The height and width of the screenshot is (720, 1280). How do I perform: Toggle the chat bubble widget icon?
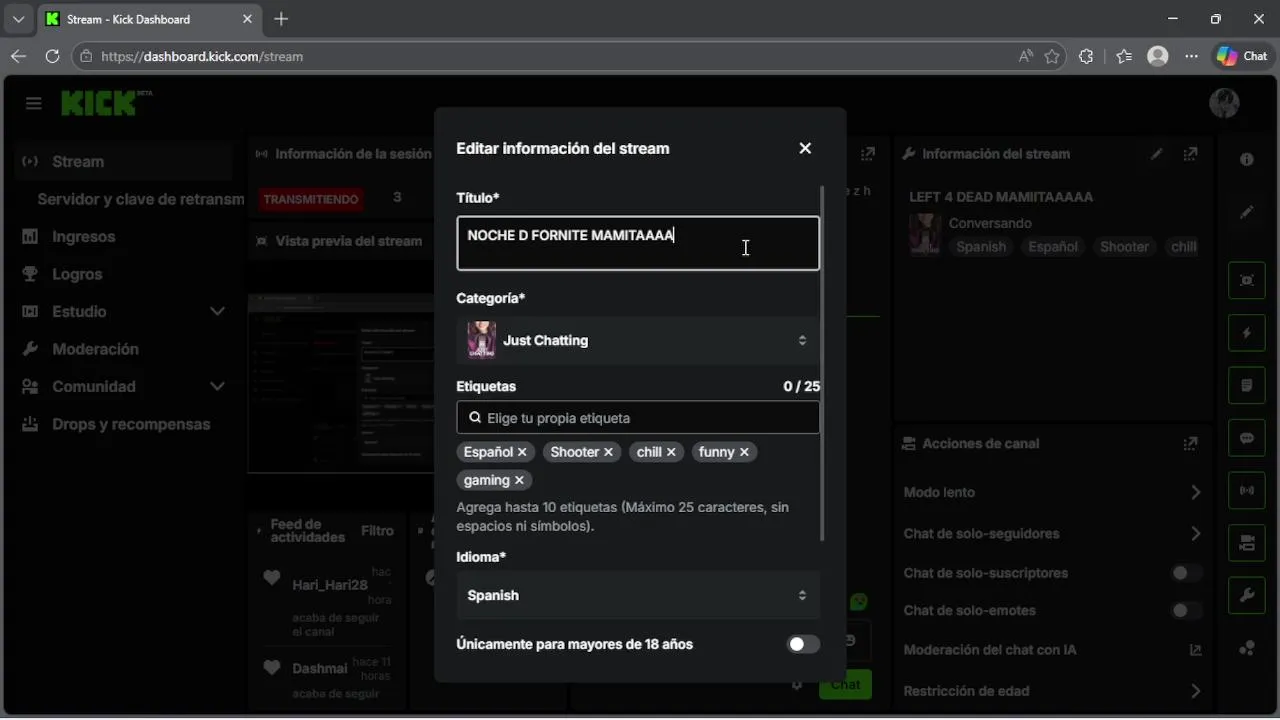click(1247, 438)
